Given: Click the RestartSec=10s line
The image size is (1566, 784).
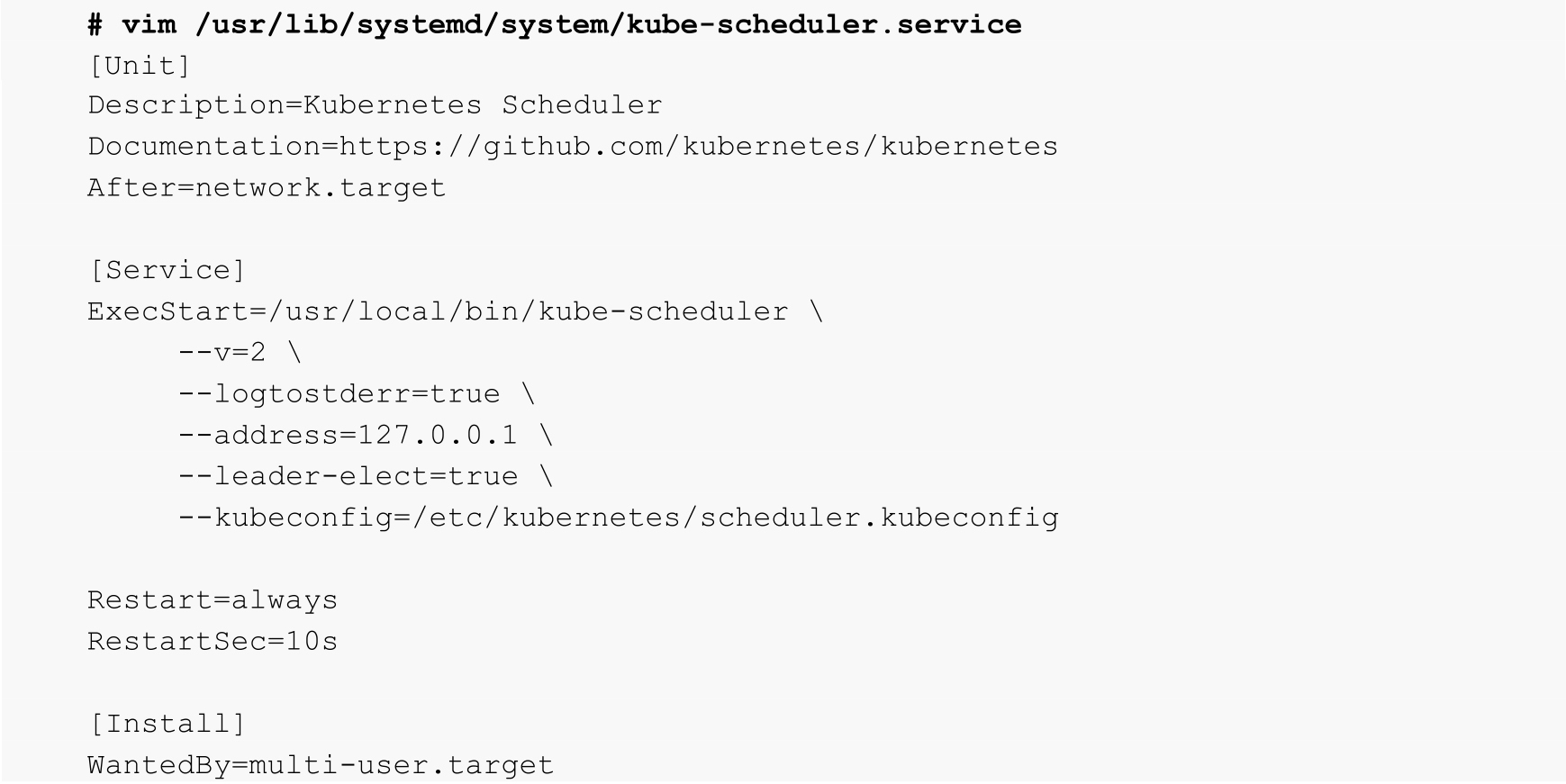Looking at the screenshot, I should tap(213, 642).
